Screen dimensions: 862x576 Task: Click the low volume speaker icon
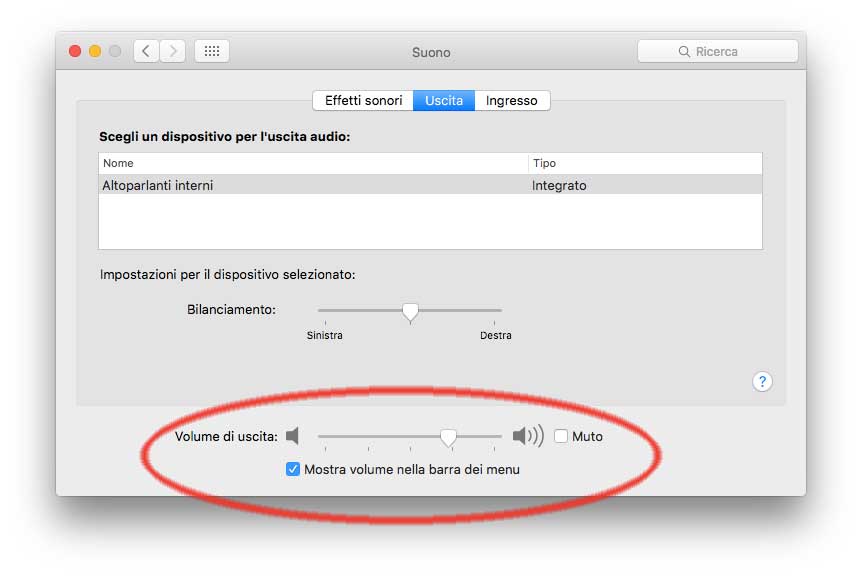pos(292,436)
